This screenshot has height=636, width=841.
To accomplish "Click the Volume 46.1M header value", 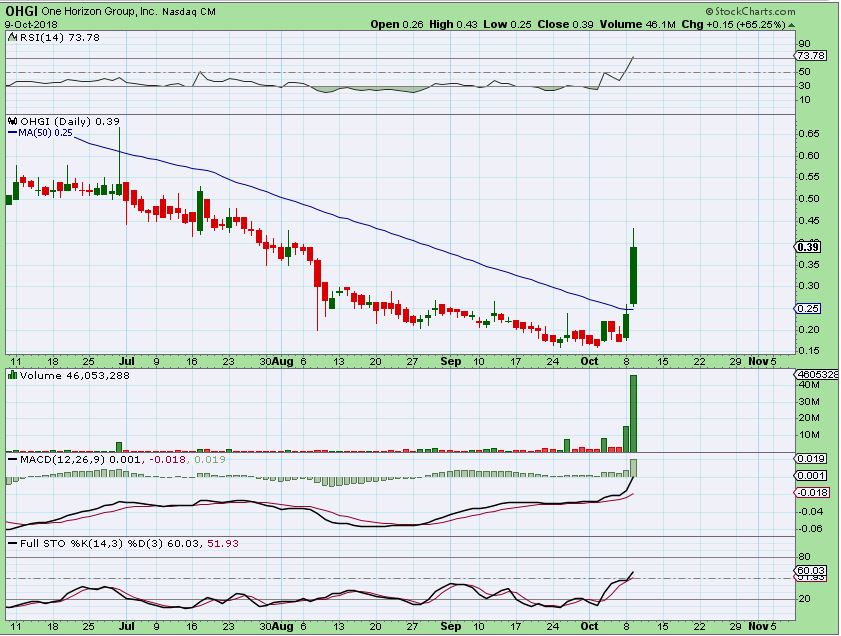I will (637, 25).
